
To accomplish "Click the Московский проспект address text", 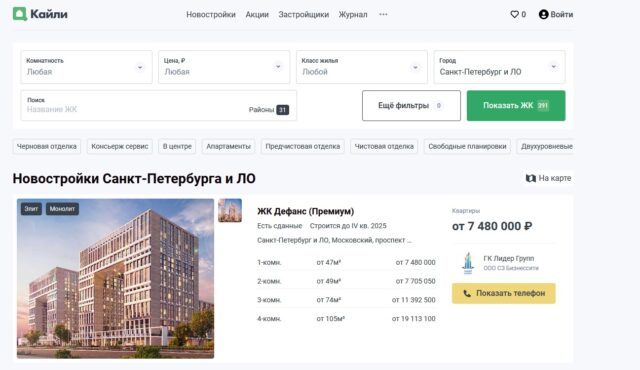I will tap(334, 240).
